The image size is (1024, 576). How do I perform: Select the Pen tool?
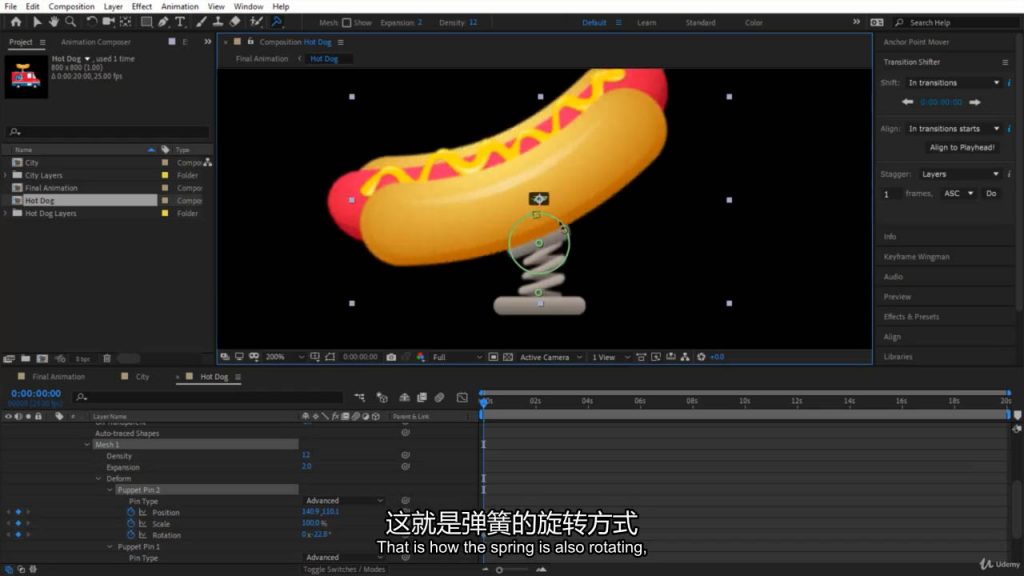(163, 21)
